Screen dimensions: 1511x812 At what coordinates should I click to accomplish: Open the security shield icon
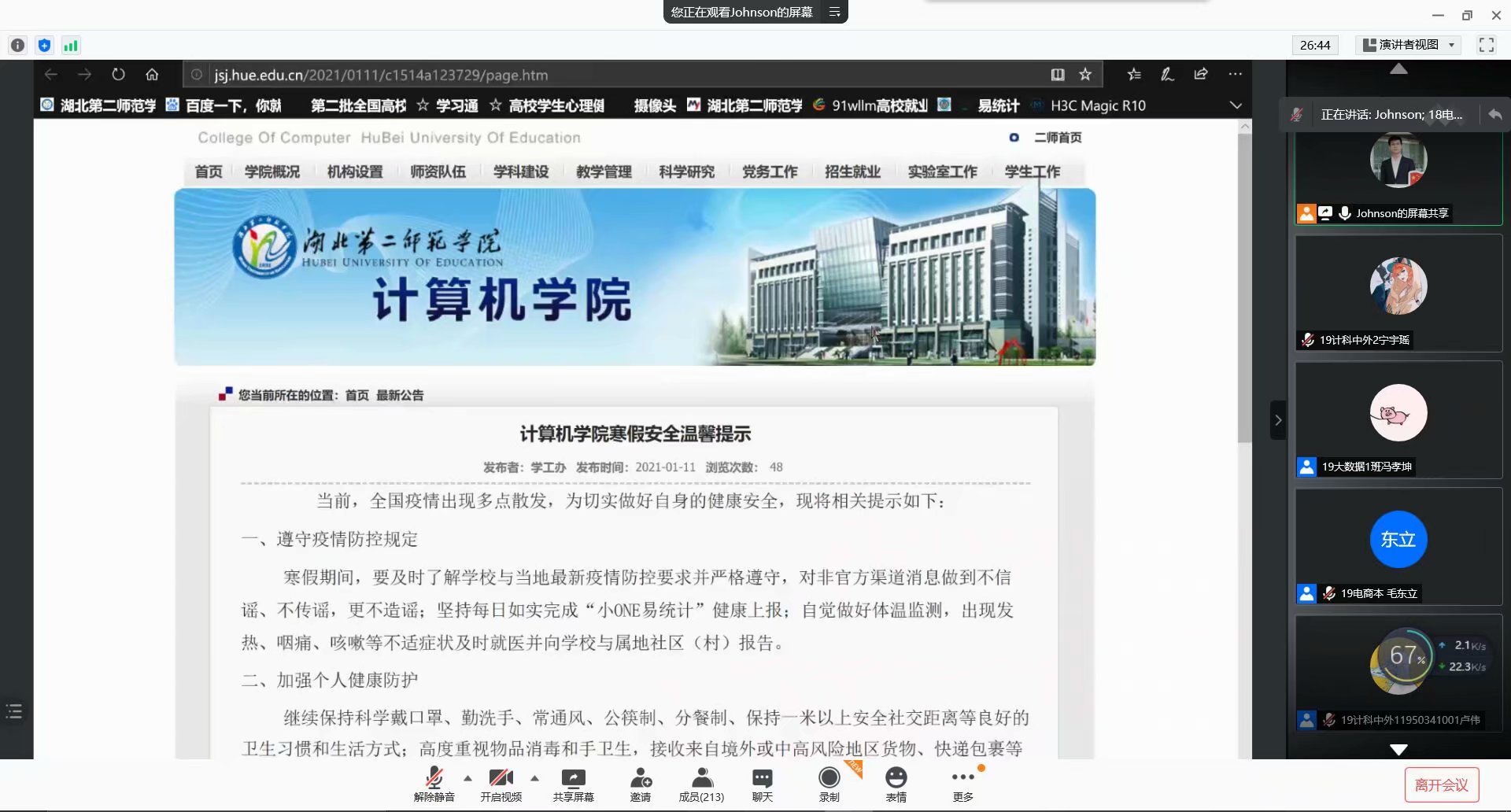(44, 46)
